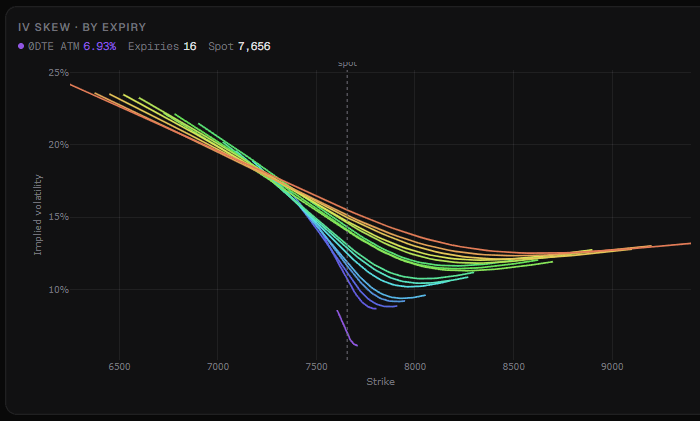Click the Strike x-axis title
This screenshot has width=700, height=421.
pyautogui.click(x=380, y=382)
